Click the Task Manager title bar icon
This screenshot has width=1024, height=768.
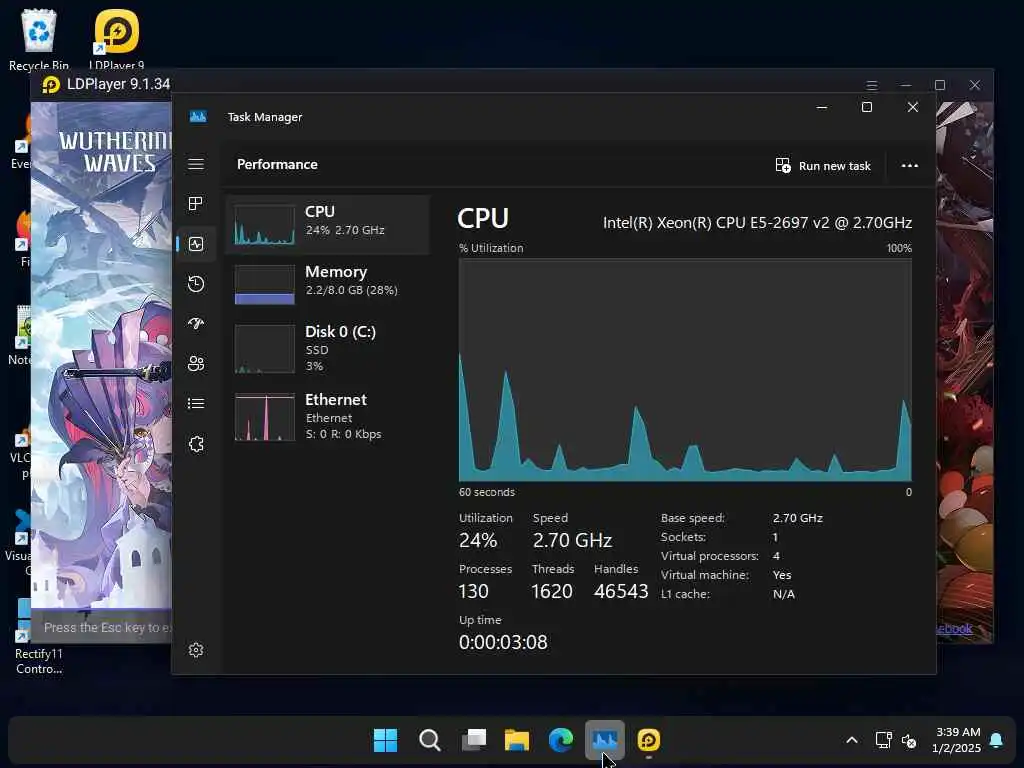coord(198,117)
